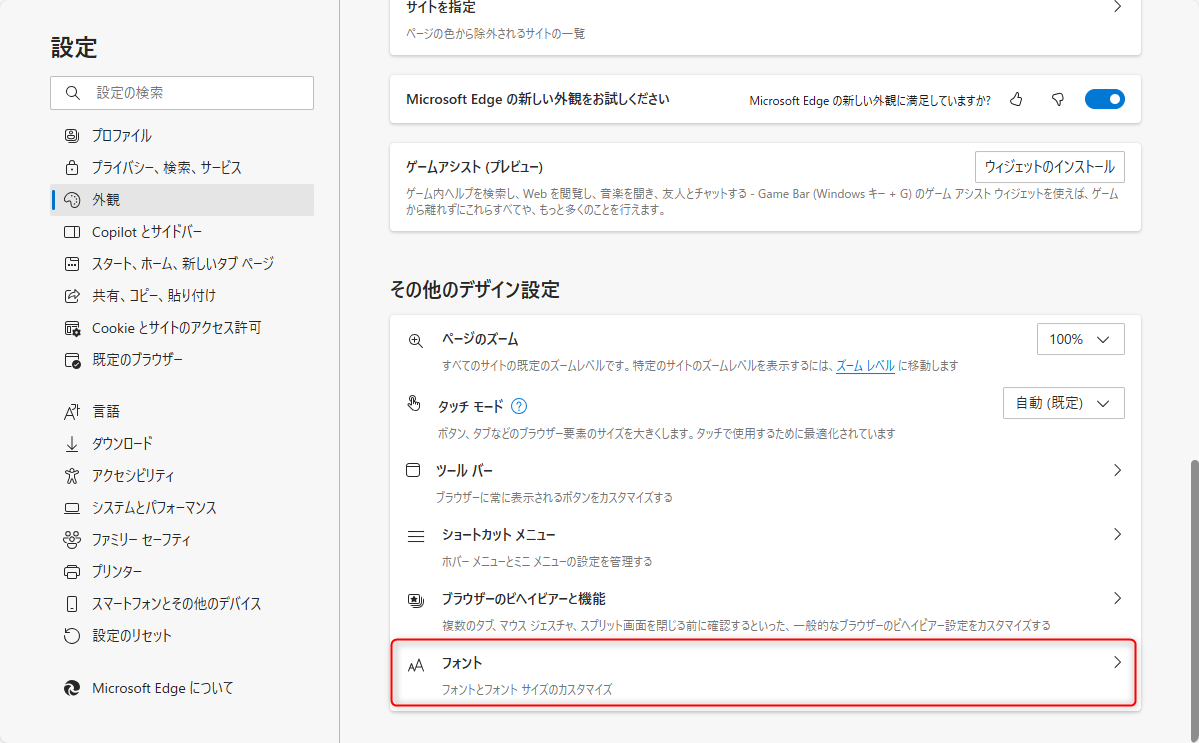Click the phone icon beside スマートフォンとその他のデバイス
The image size is (1199, 743).
click(72, 604)
